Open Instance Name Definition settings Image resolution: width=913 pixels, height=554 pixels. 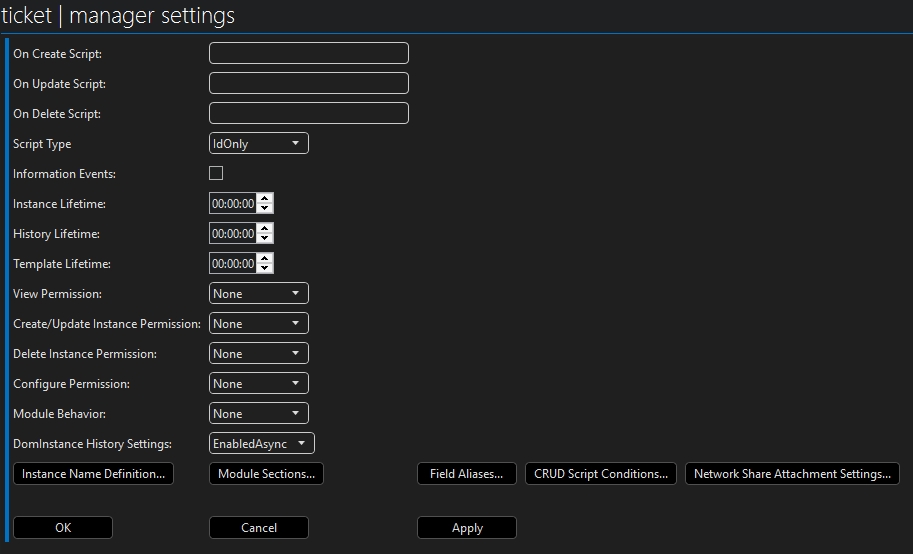93,474
